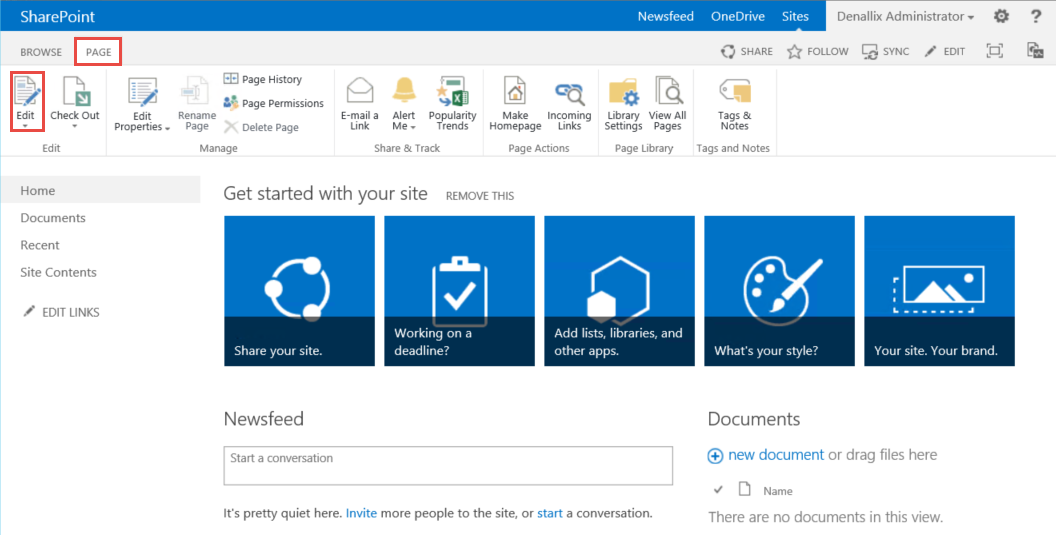The image size is (1056, 535).
Task: Click the Check Out ribbon icon
Action: (x=75, y=95)
